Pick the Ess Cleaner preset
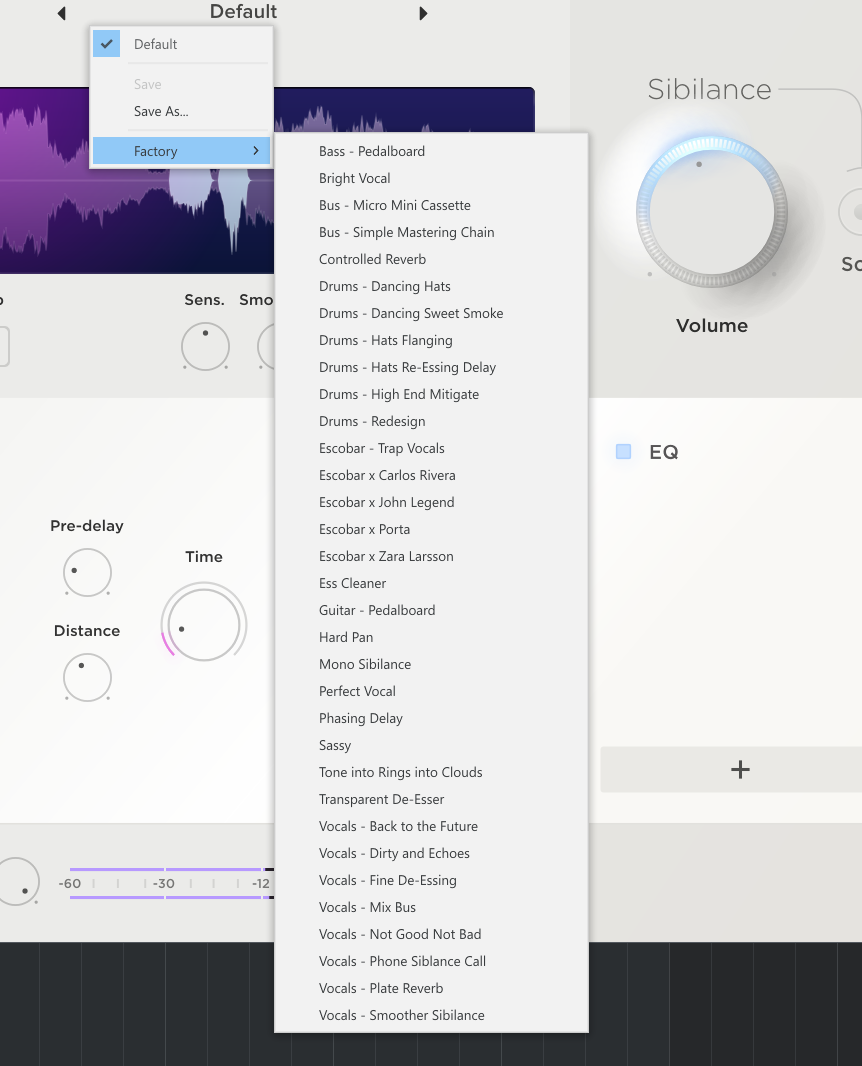Screen dimensions: 862x1066 click(352, 583)
